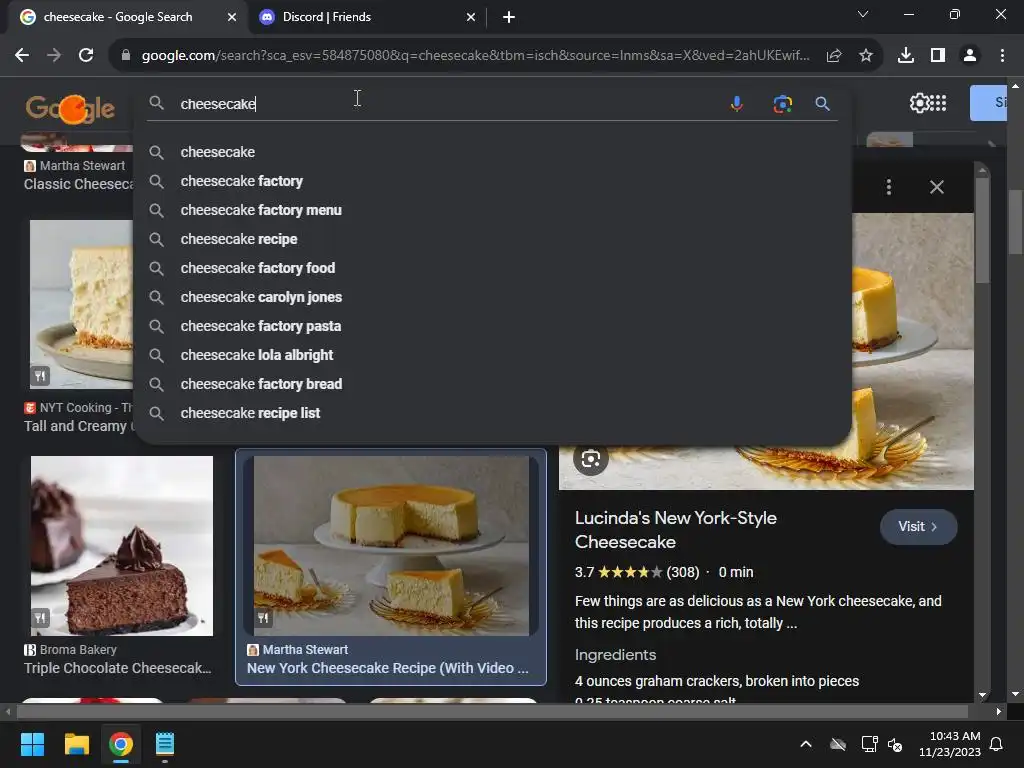Screen dimensions: 1024x768
Task: Bookmark this page with star icon
Action: [866, 56]
